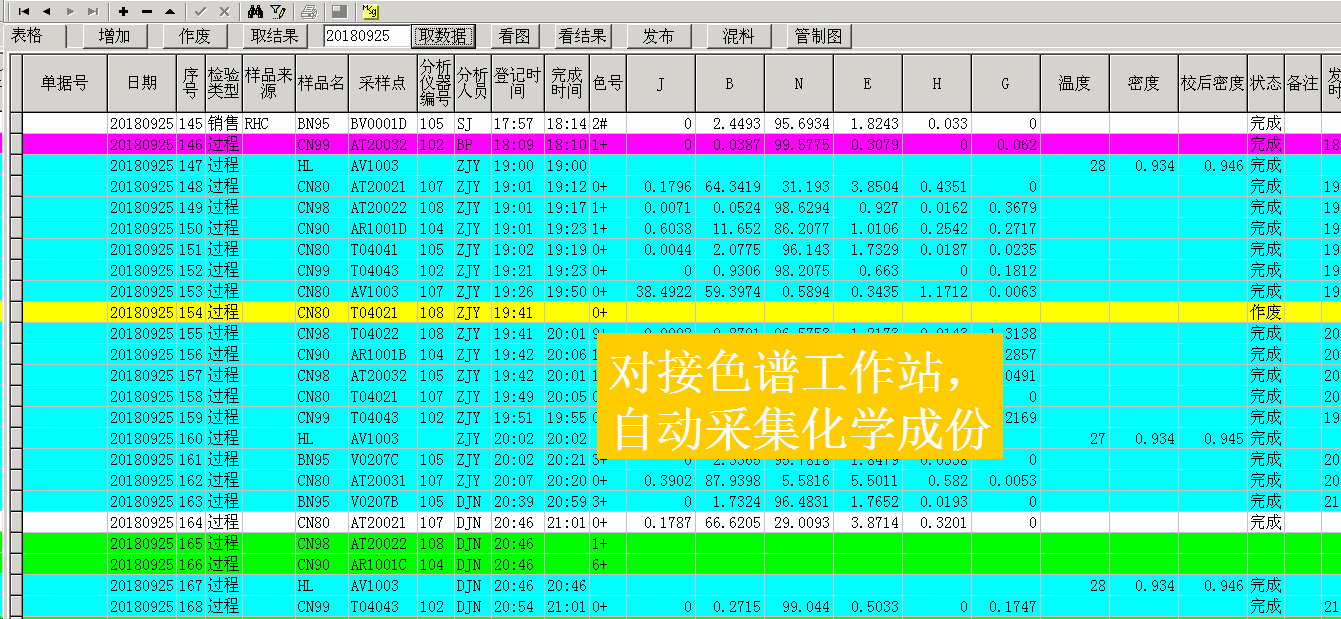Click the 取数据 button
Viewport: 1341px width, 619px height.
pos(443,37)
